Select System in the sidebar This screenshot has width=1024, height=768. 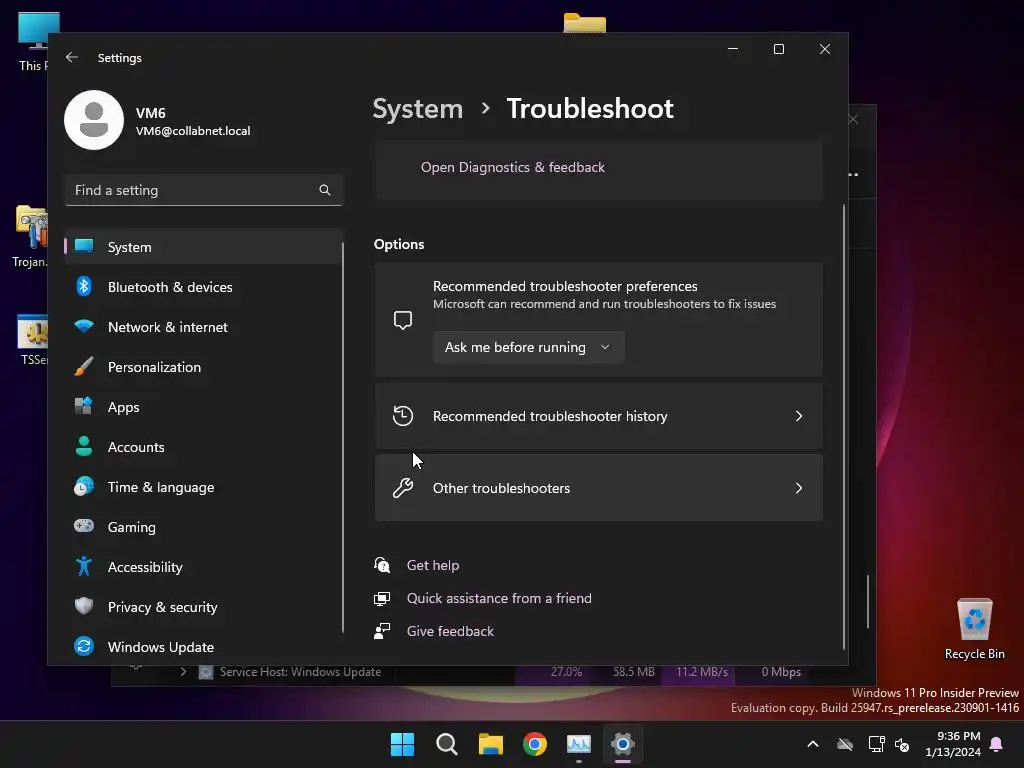pos(204,247)
